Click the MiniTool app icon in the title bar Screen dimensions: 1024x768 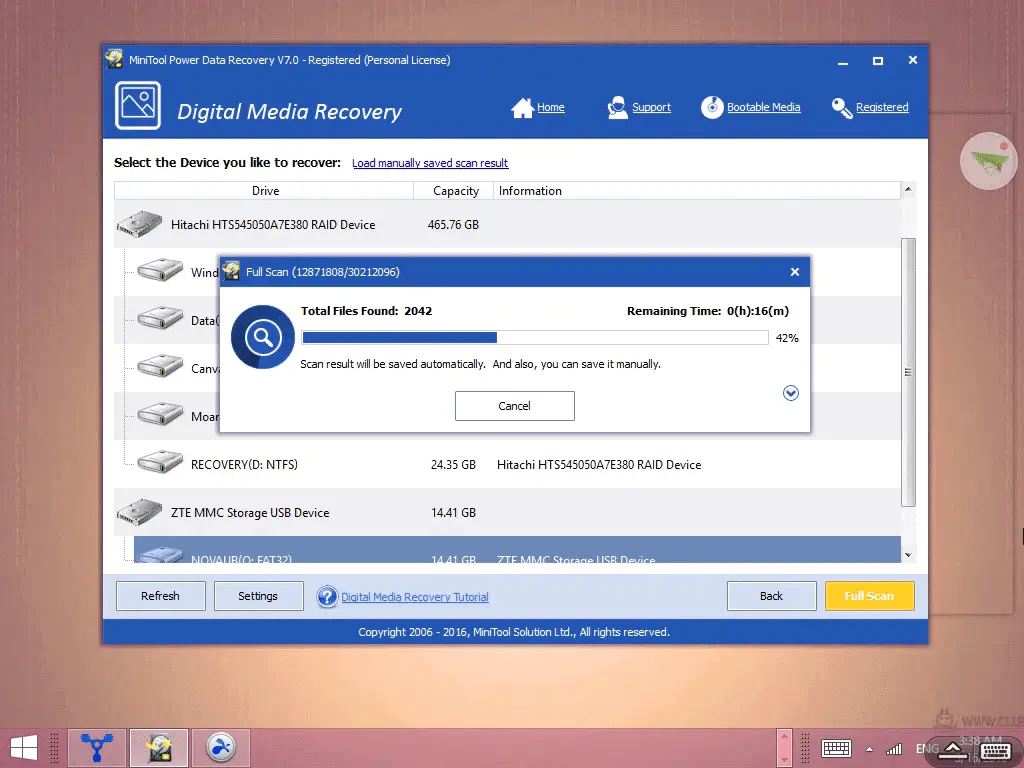[114, 59]
